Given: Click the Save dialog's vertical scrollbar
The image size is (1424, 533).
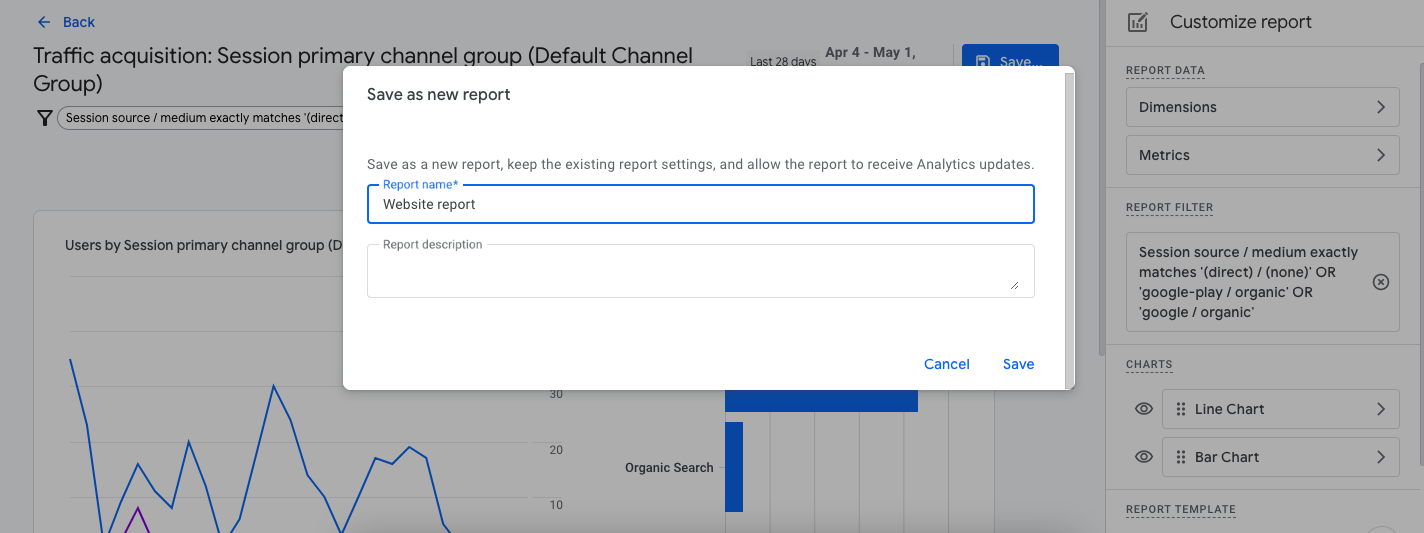Looking at the screenshot, I should click(x=1070, y=228).
